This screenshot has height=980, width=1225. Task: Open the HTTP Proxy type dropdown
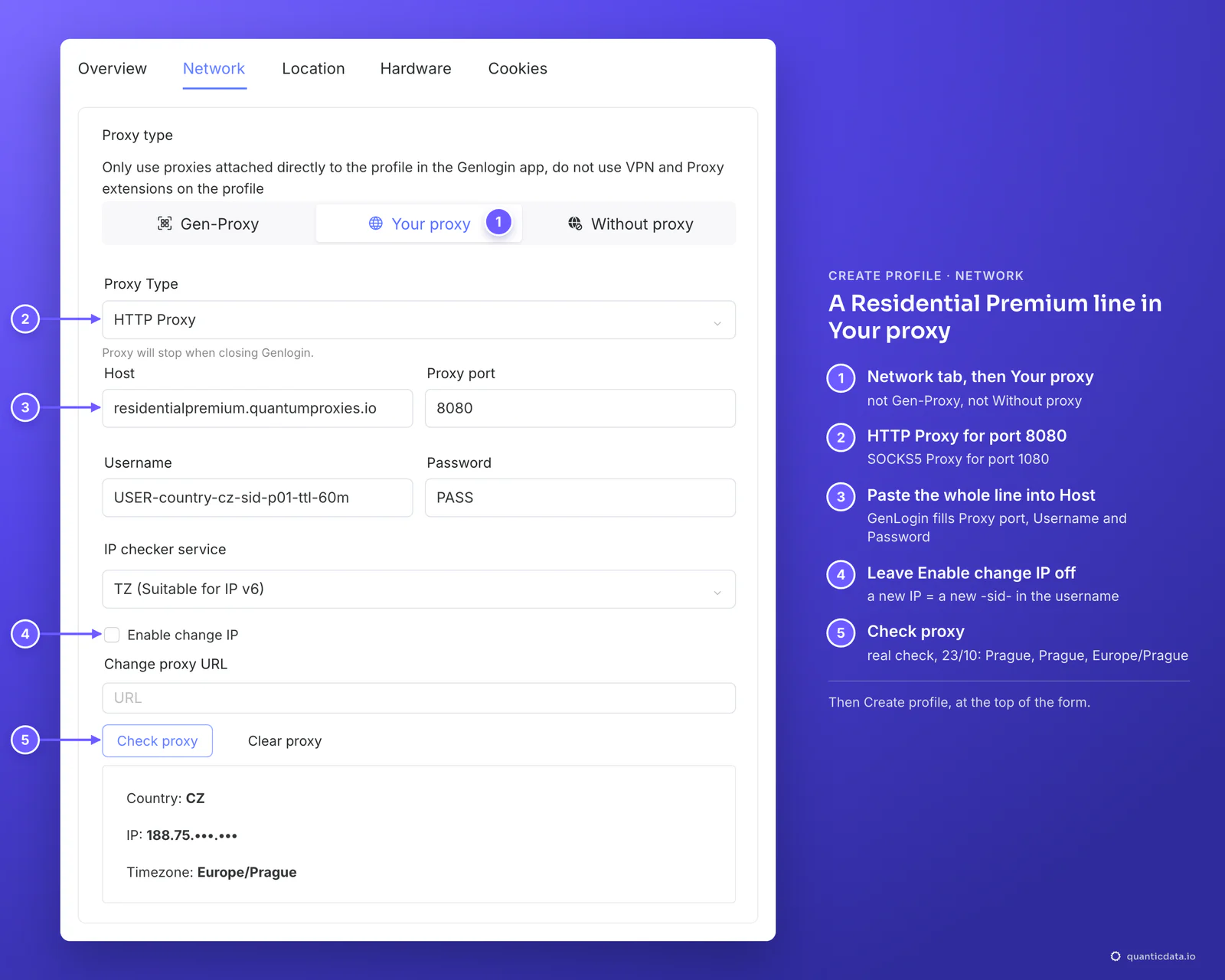coord(419,320)
